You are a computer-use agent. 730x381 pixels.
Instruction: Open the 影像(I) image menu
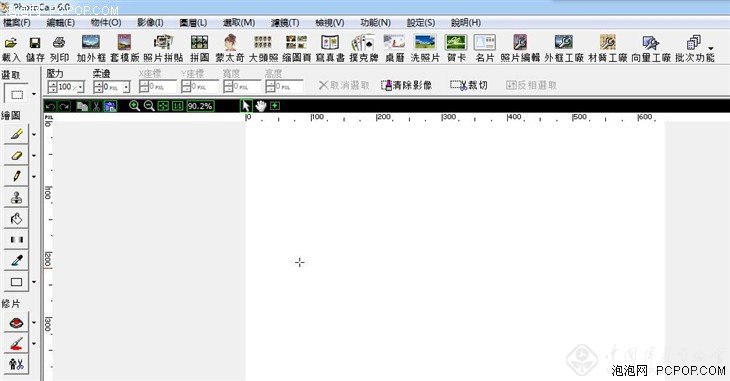click(x=150, y=22)
